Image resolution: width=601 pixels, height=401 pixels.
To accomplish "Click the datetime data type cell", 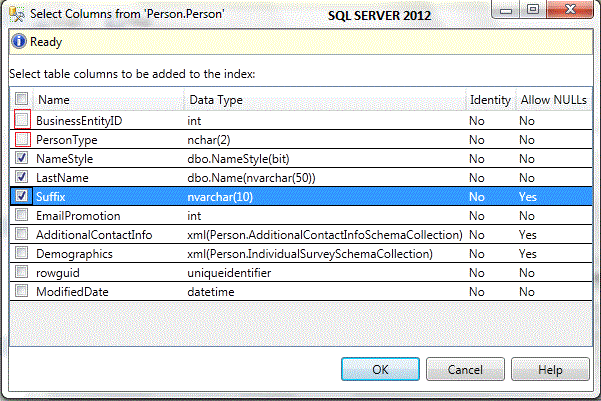I will [x=211, y=292].
